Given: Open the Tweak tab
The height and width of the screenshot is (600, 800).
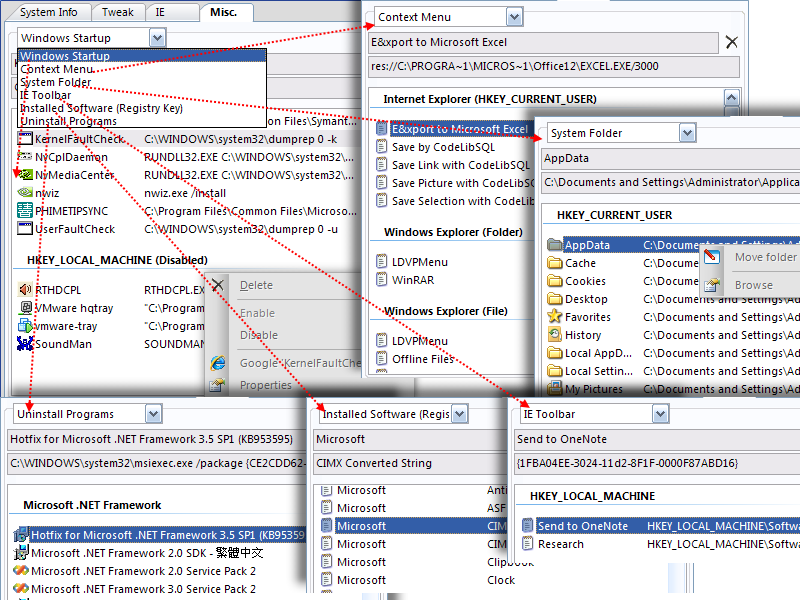Looking at the screenshot, I should [x=118, y=12].
